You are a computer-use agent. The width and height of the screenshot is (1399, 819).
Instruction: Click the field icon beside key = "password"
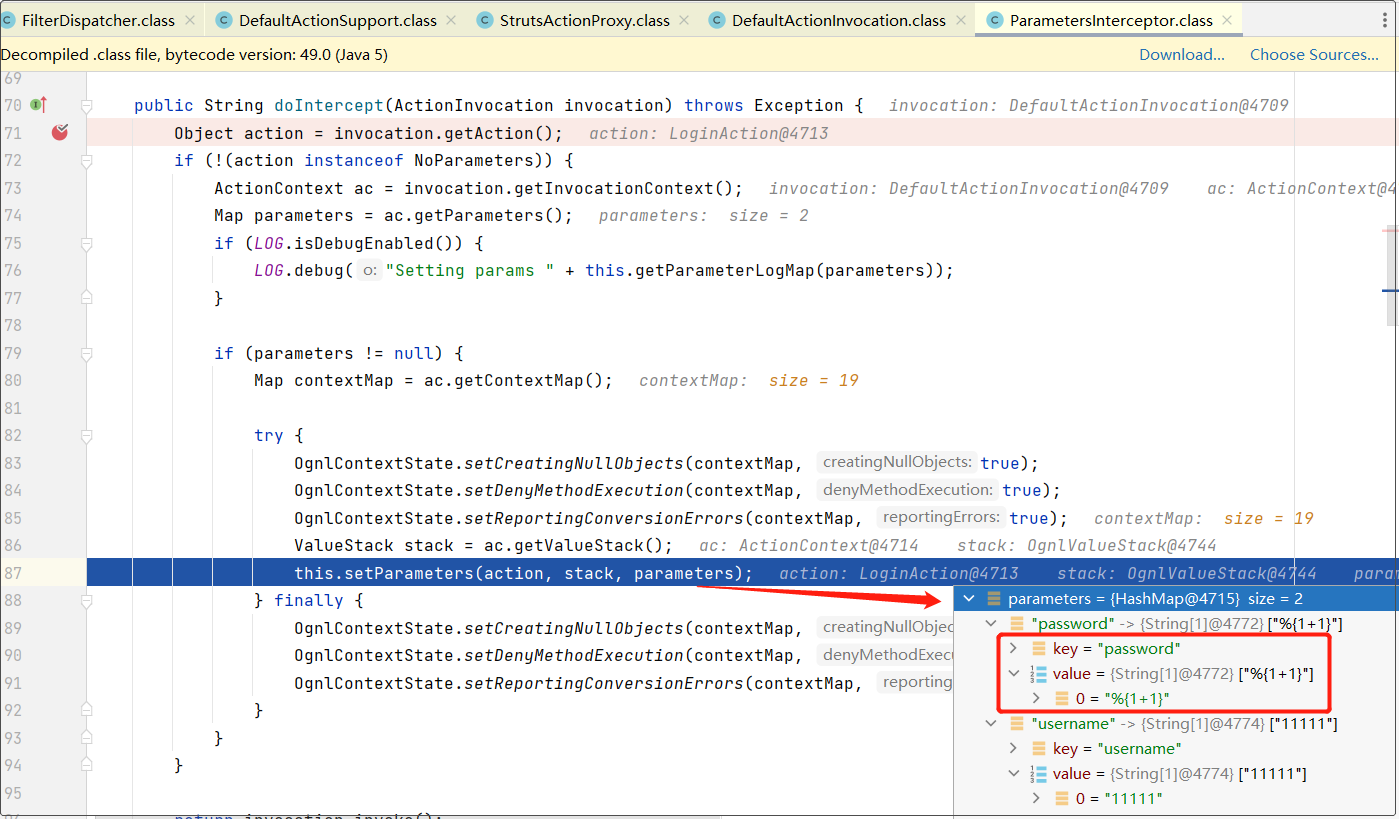[x=1038, y=648]
